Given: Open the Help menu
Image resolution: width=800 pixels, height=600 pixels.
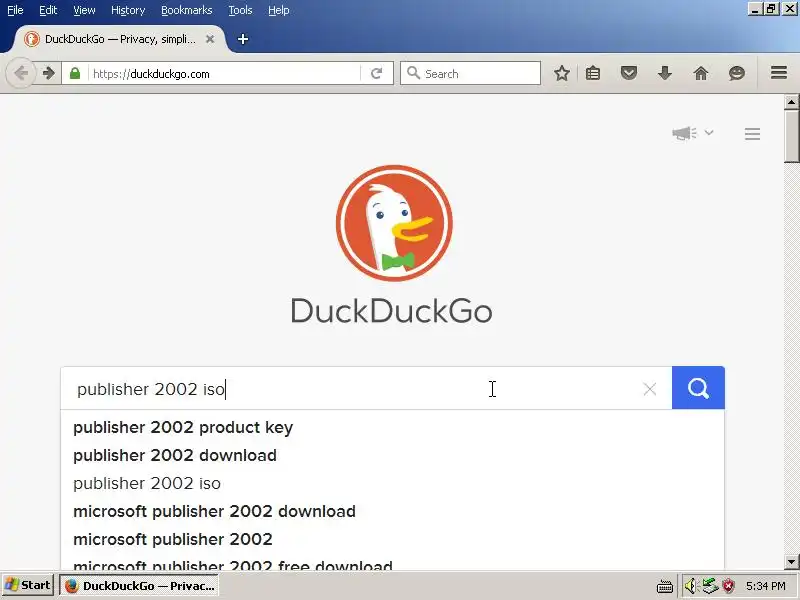Looking at the screenshot, I should click(x=279, y=10).
